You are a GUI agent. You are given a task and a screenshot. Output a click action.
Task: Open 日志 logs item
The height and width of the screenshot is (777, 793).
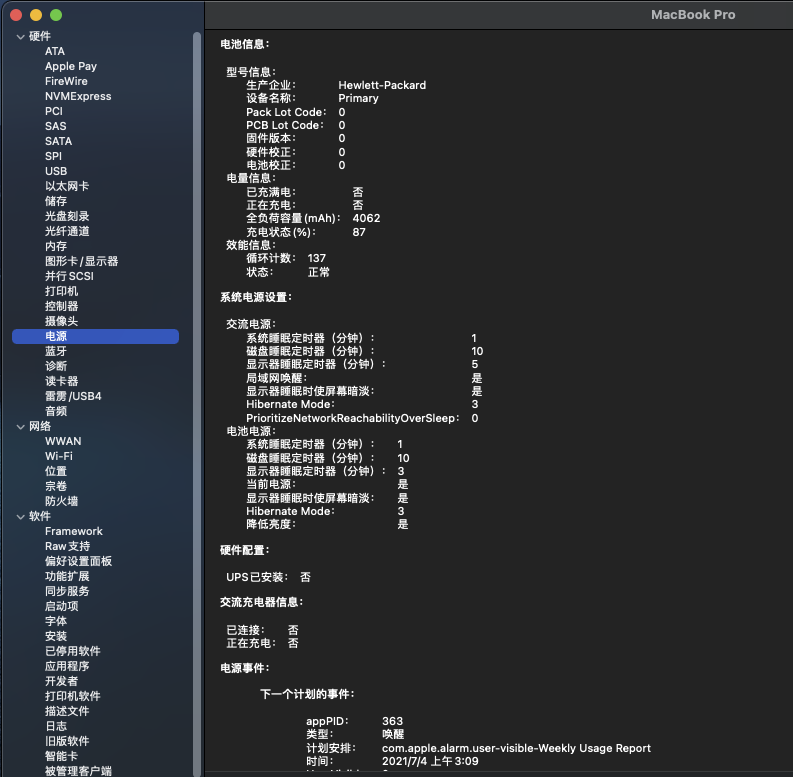pyautogui.click(x=56, y=726)
